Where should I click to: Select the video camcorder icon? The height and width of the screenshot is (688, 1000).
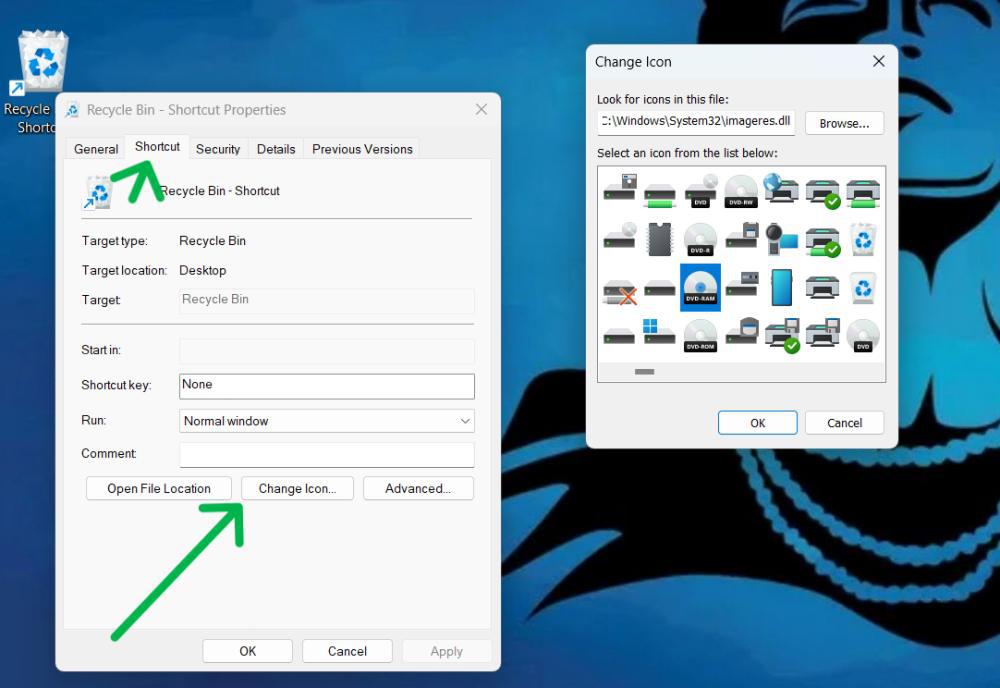click(781, 240)
